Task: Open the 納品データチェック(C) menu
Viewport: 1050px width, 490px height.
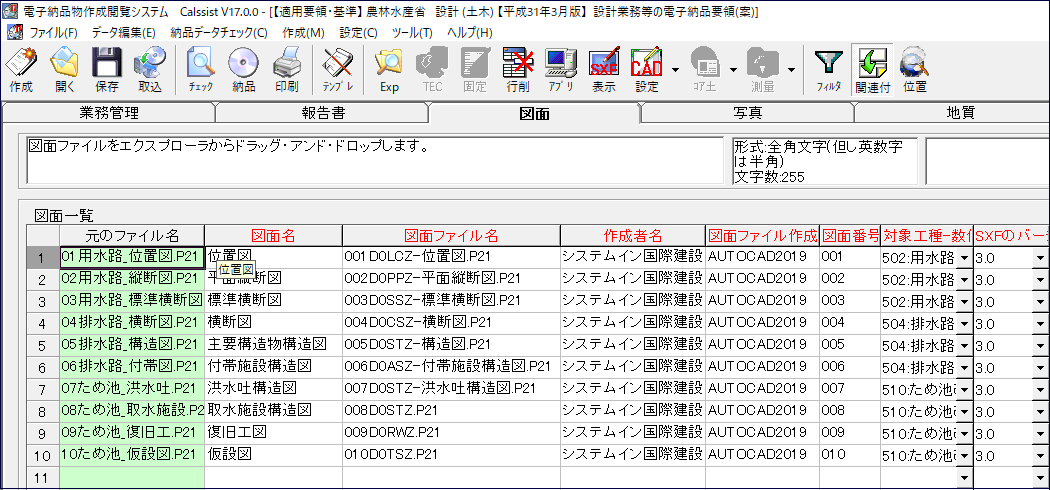Action: tap(219, 32)
